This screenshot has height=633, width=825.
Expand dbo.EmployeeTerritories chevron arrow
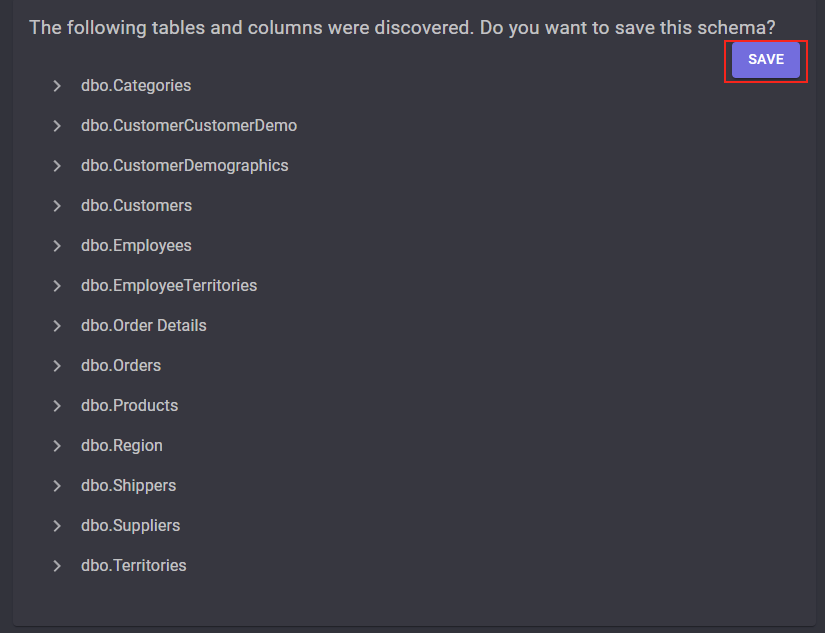point(57,286)
